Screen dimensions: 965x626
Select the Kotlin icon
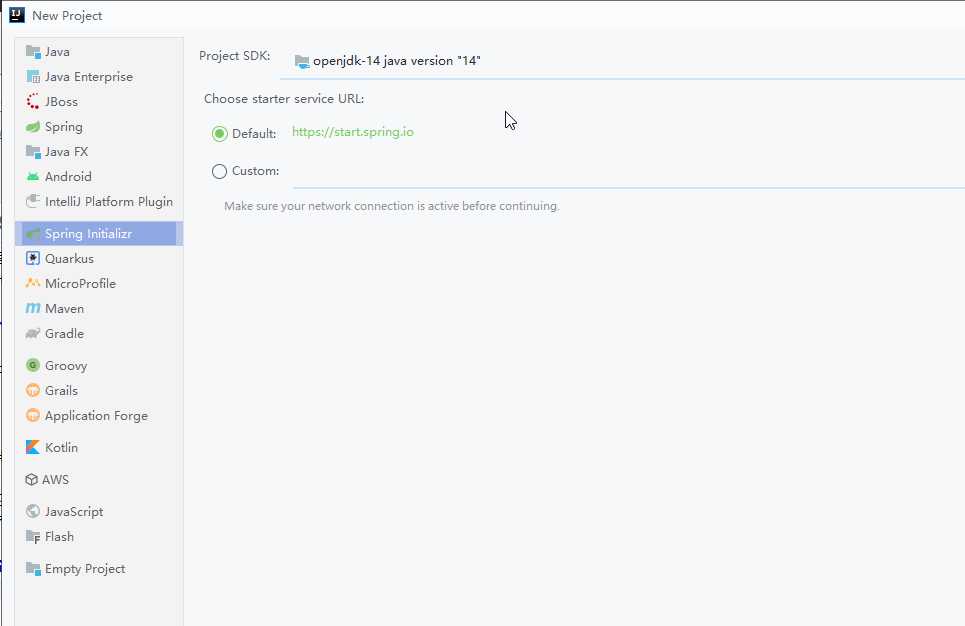pos(33,447)
